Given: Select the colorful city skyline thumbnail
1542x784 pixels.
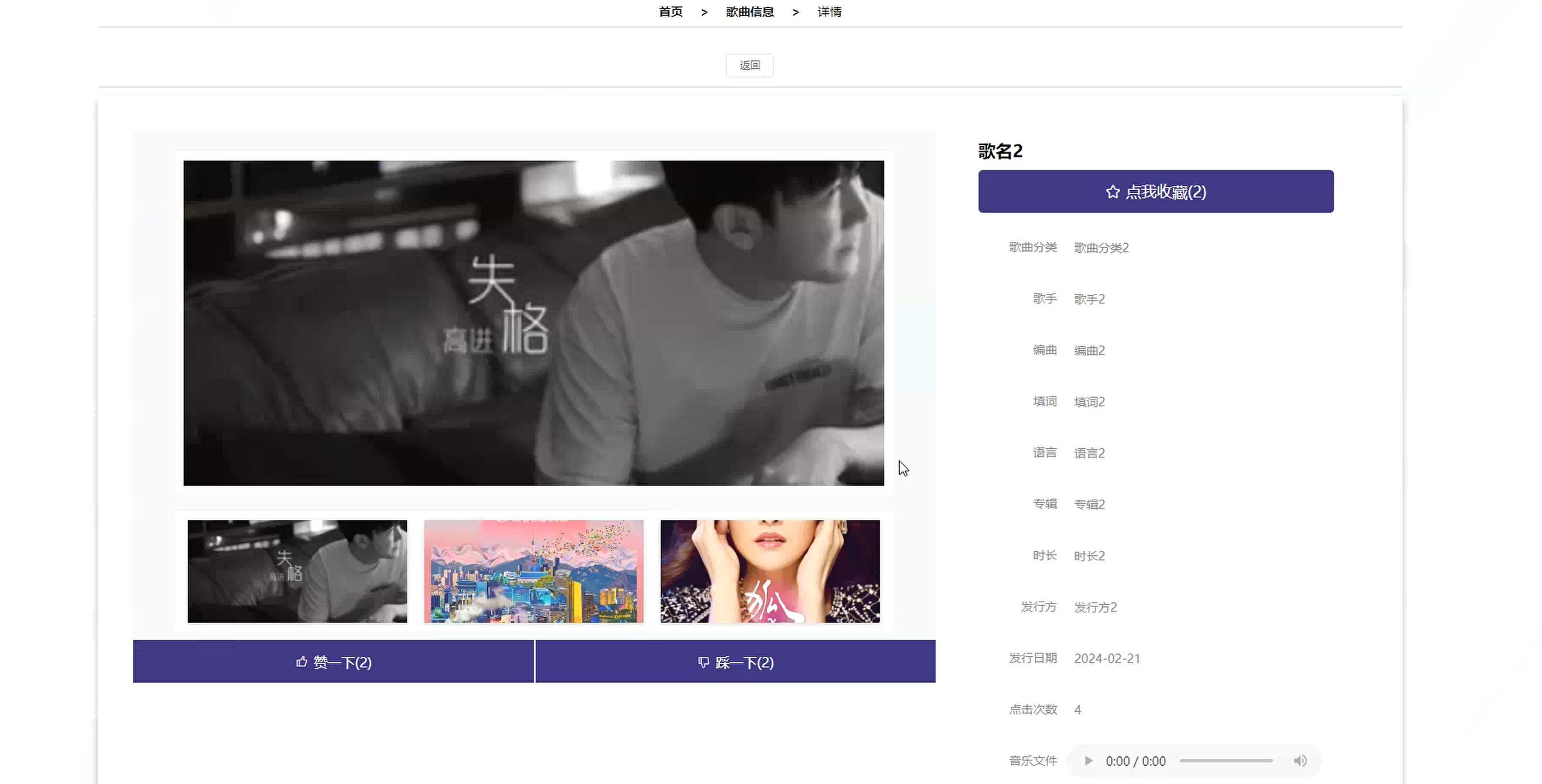Looking at the screenshot, I should coord(534,571).
